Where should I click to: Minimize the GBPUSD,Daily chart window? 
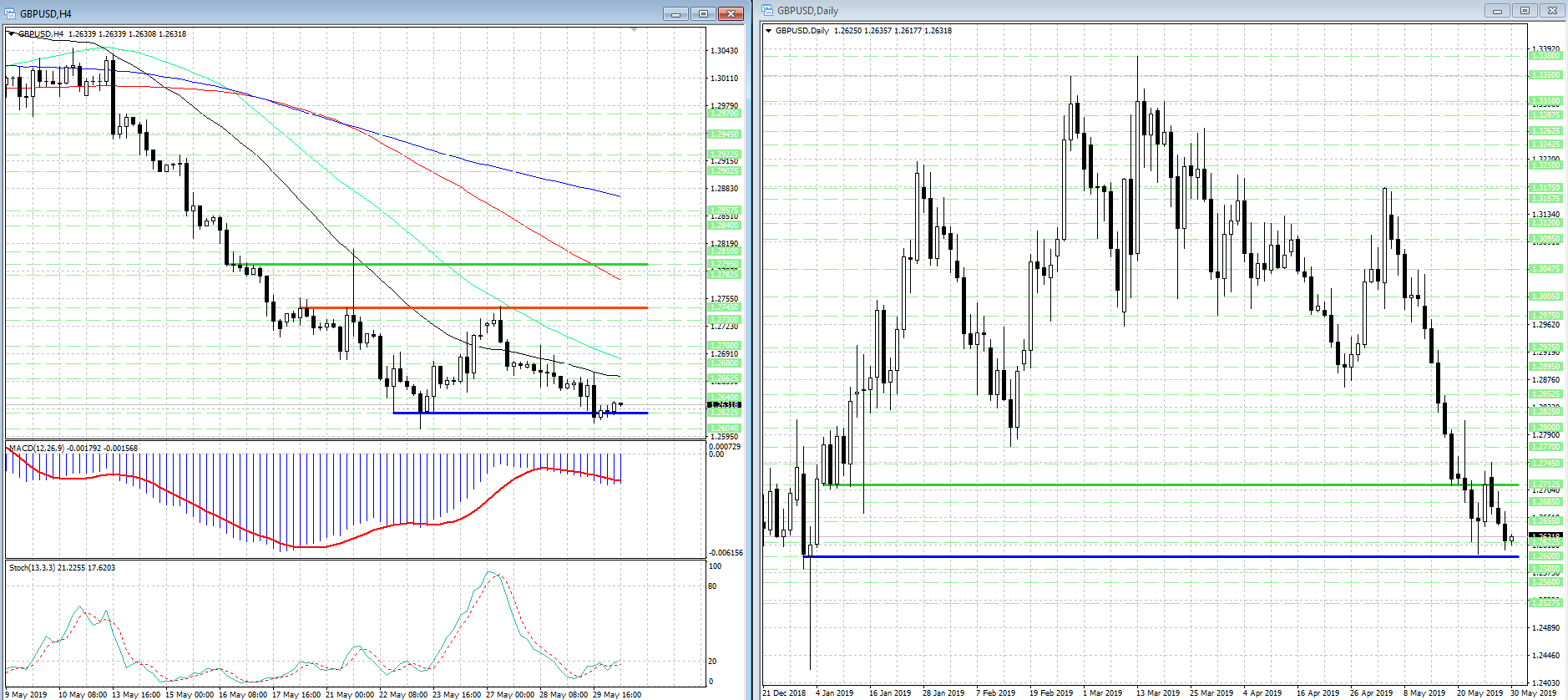pos(1497,11)
